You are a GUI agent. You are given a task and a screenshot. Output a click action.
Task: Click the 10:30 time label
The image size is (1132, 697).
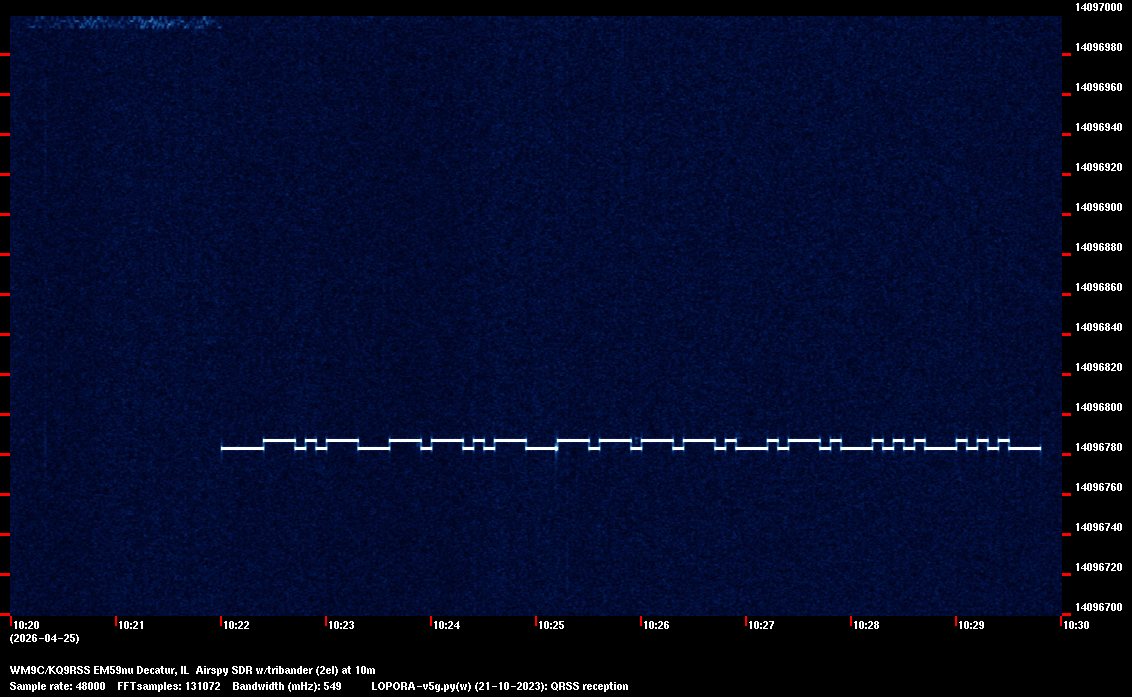[x=1076, y=625]
